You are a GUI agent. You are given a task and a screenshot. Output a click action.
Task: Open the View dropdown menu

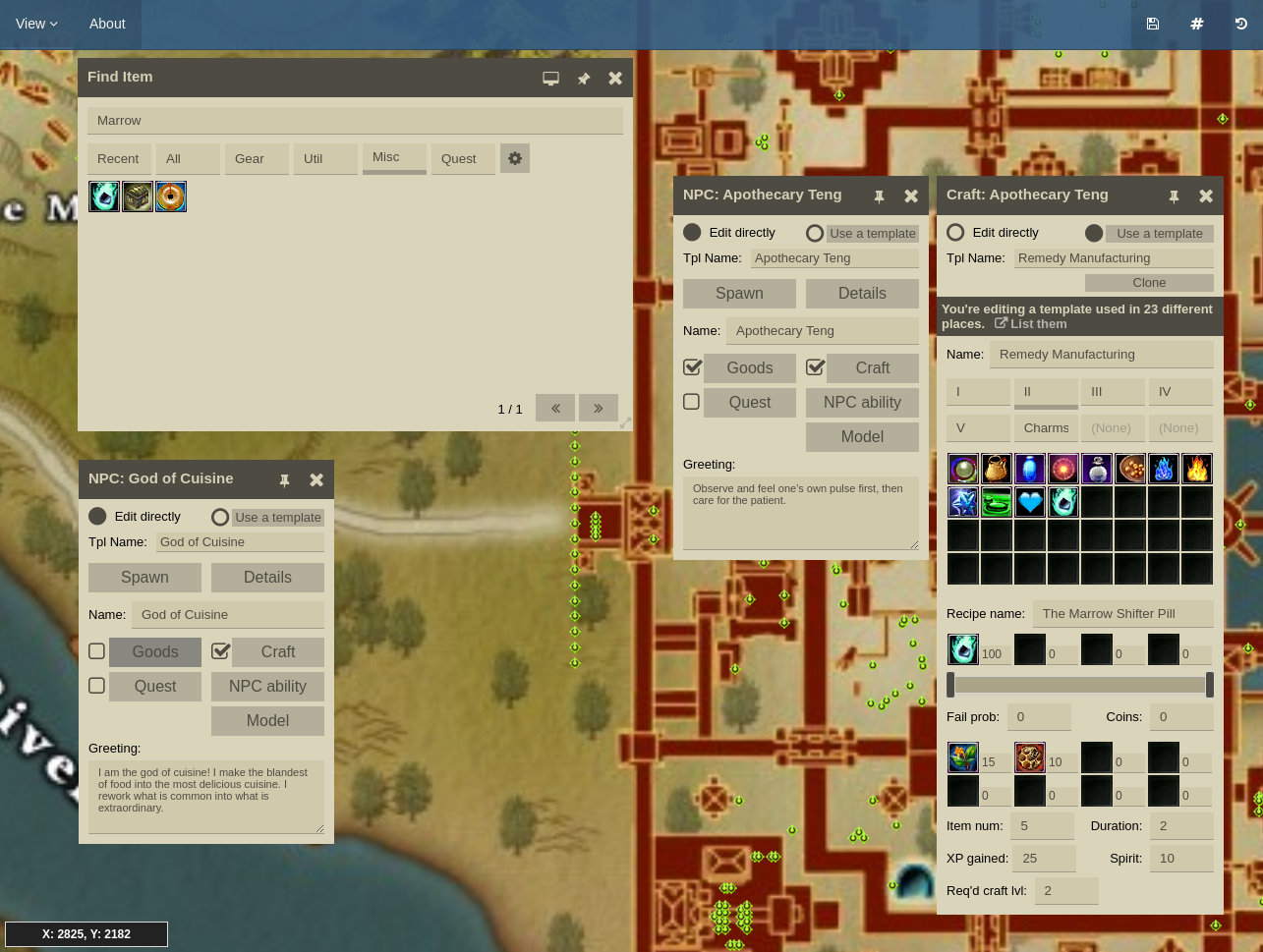pos(36,24)
